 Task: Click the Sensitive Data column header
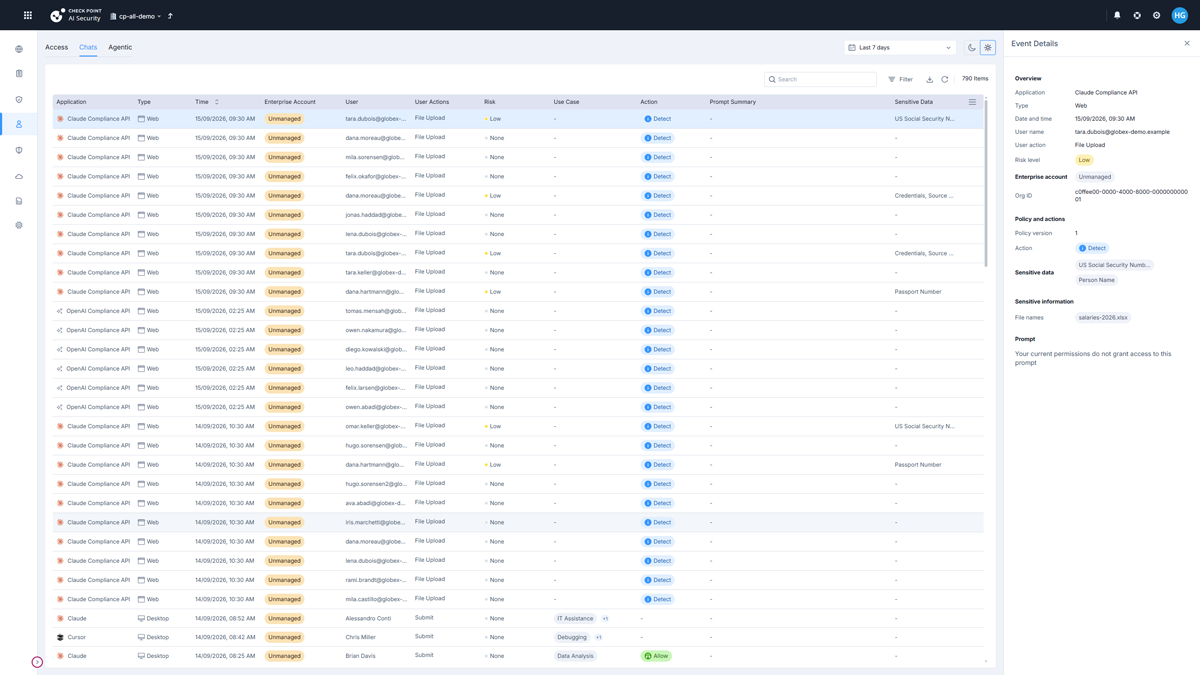[913, 102]
